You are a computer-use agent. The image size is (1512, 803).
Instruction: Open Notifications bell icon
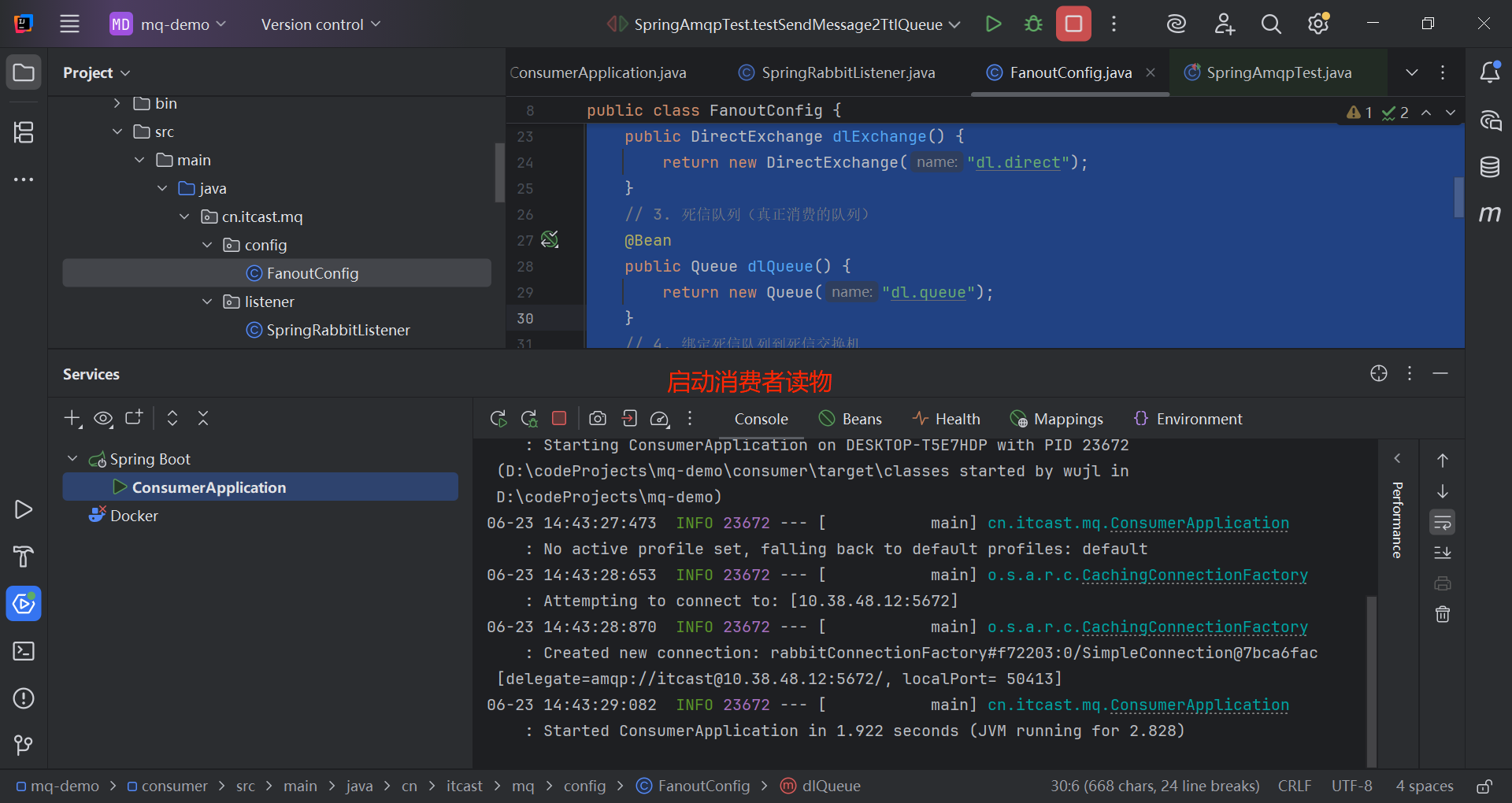pyautogui.click(x=1490, y=72)
